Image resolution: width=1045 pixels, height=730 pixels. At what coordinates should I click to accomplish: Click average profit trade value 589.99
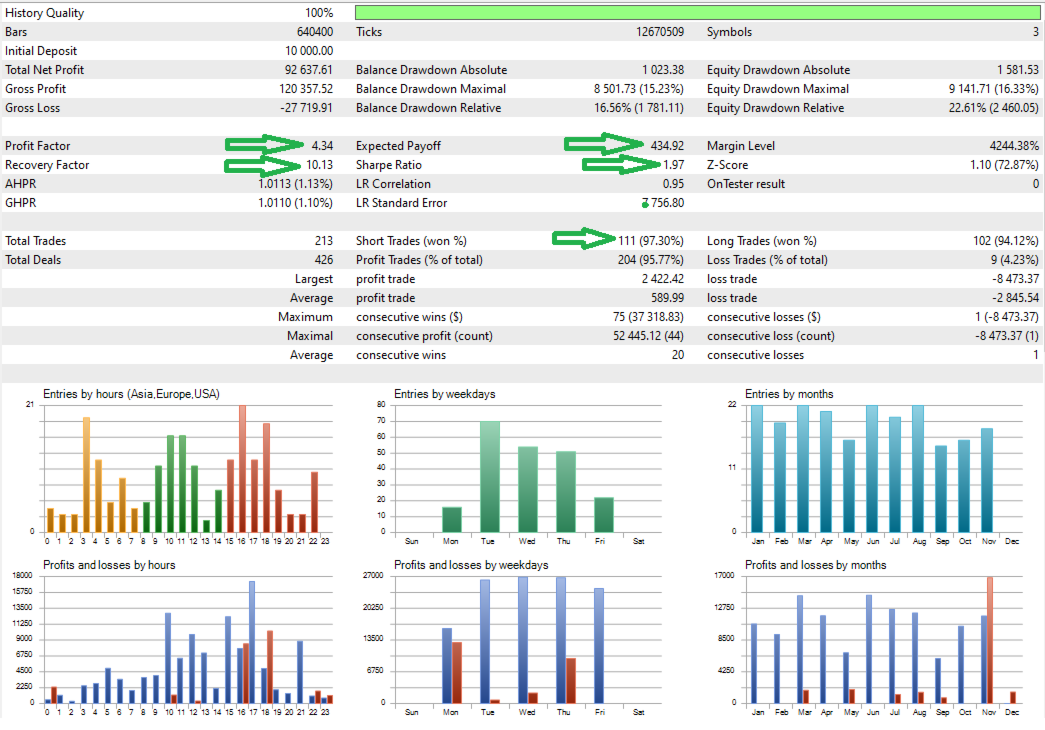tap(668, 298)
